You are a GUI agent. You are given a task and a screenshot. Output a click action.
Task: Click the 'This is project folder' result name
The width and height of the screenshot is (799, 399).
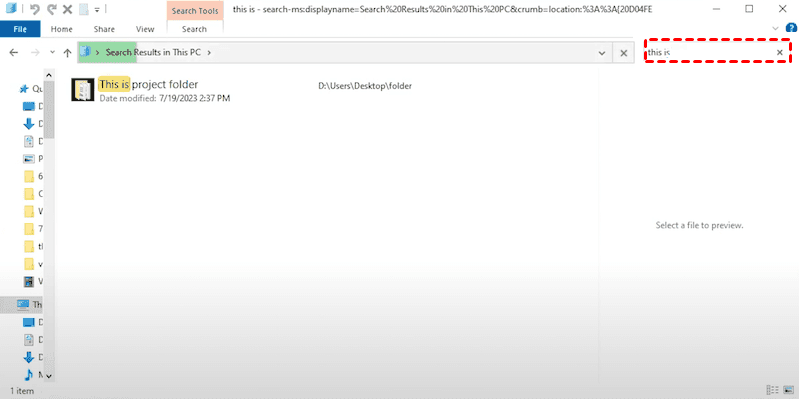tap(148, 84)
